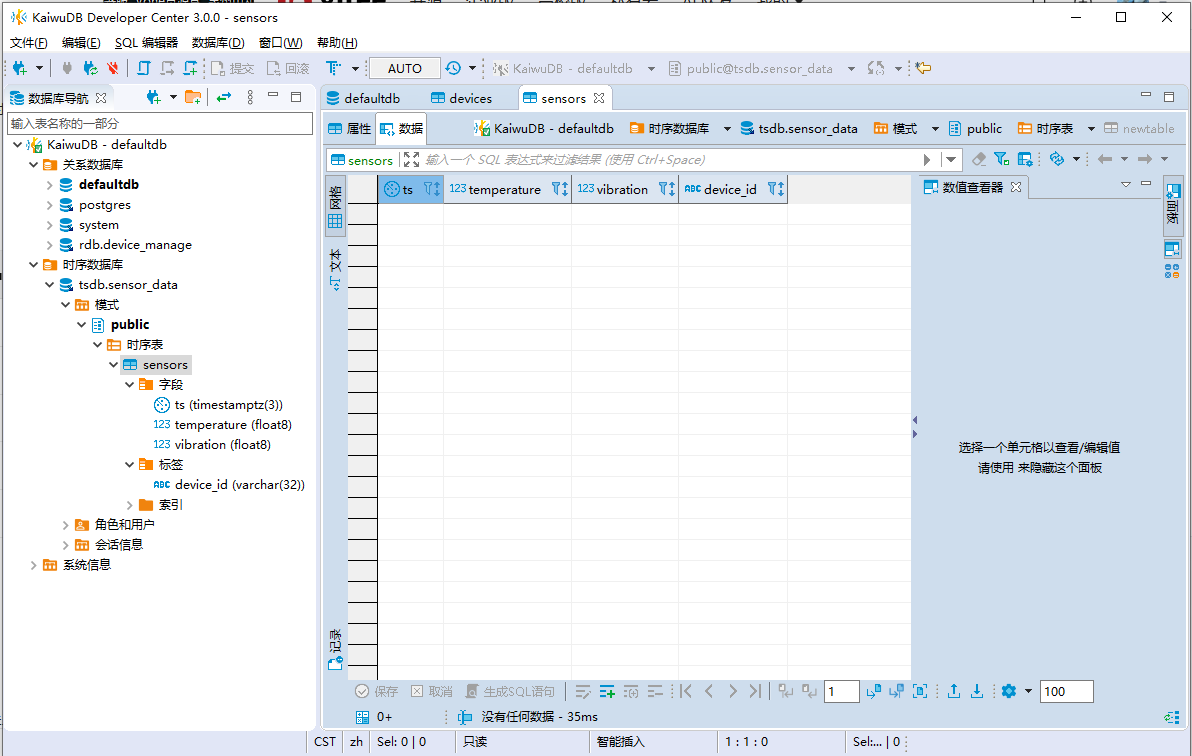
Task: Click the fetch size field showing 100
Action: coord(1066,691)
